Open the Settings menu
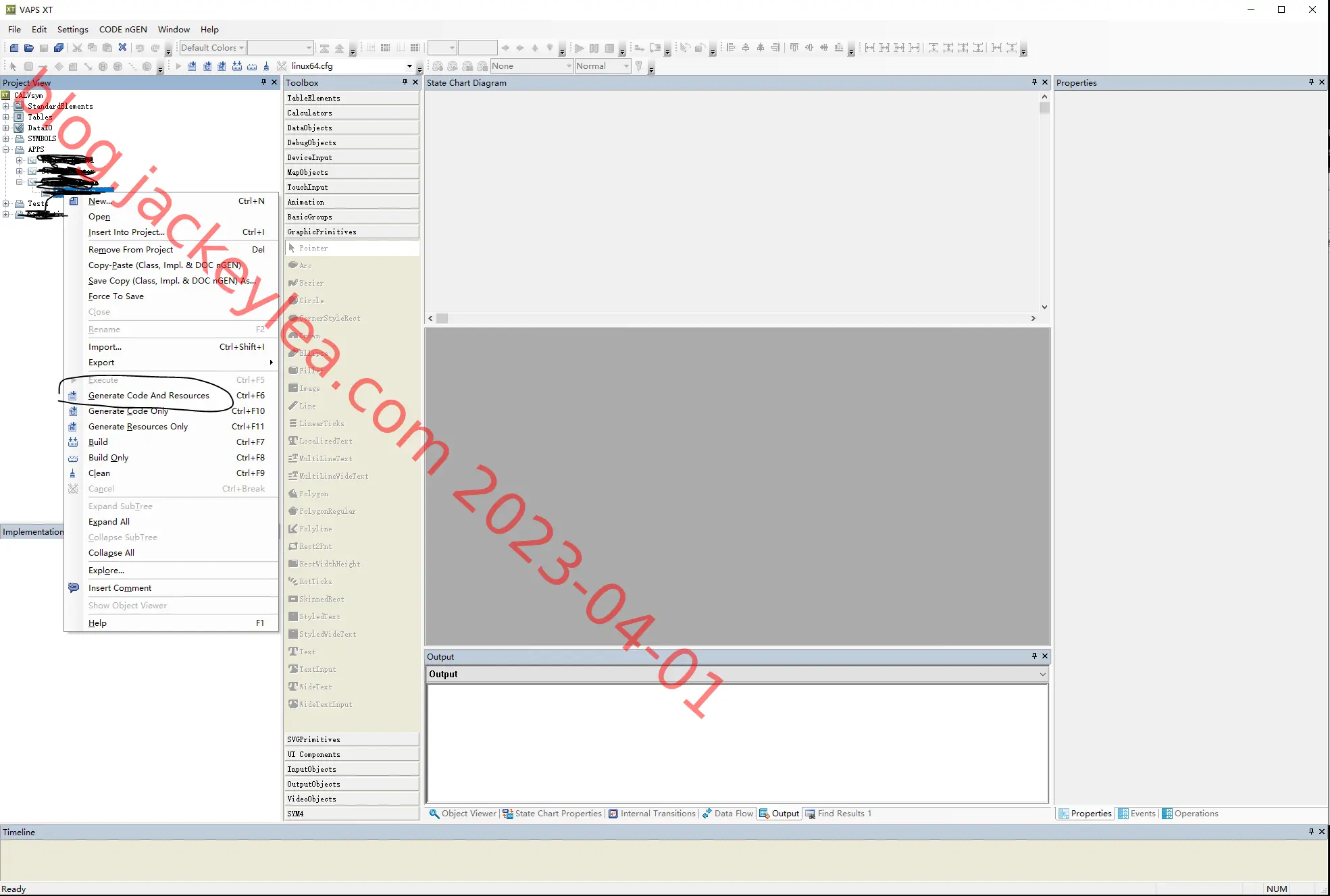This screenshot has height=896, width=1330. (x=72, y=30)
